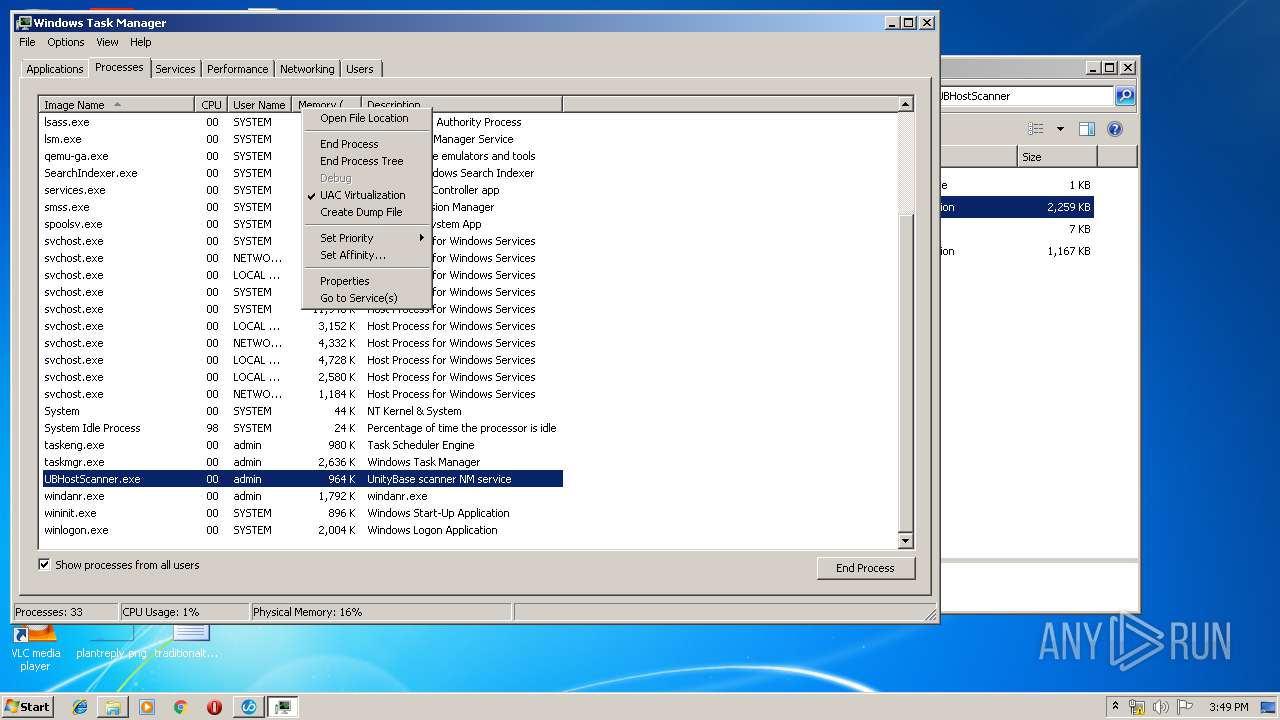This screenshot has height=720, width=1280.
Task: Select the winlogon.exe process row
Action: (302, 530)
